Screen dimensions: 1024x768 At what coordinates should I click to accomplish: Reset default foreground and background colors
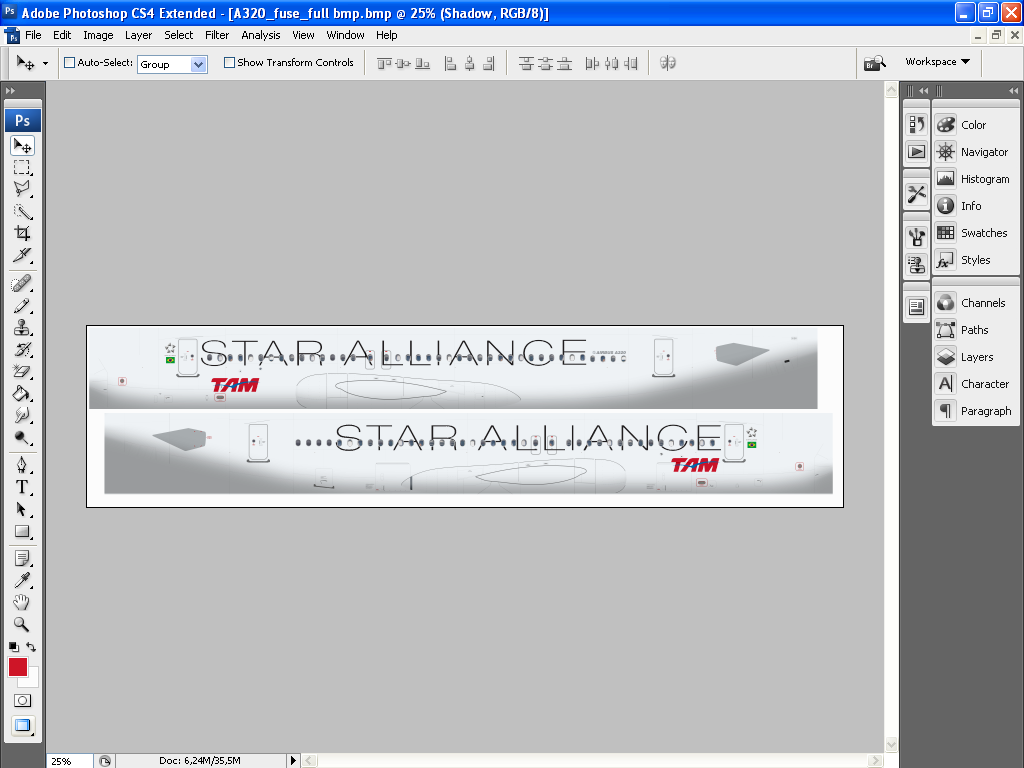point(14,647)
